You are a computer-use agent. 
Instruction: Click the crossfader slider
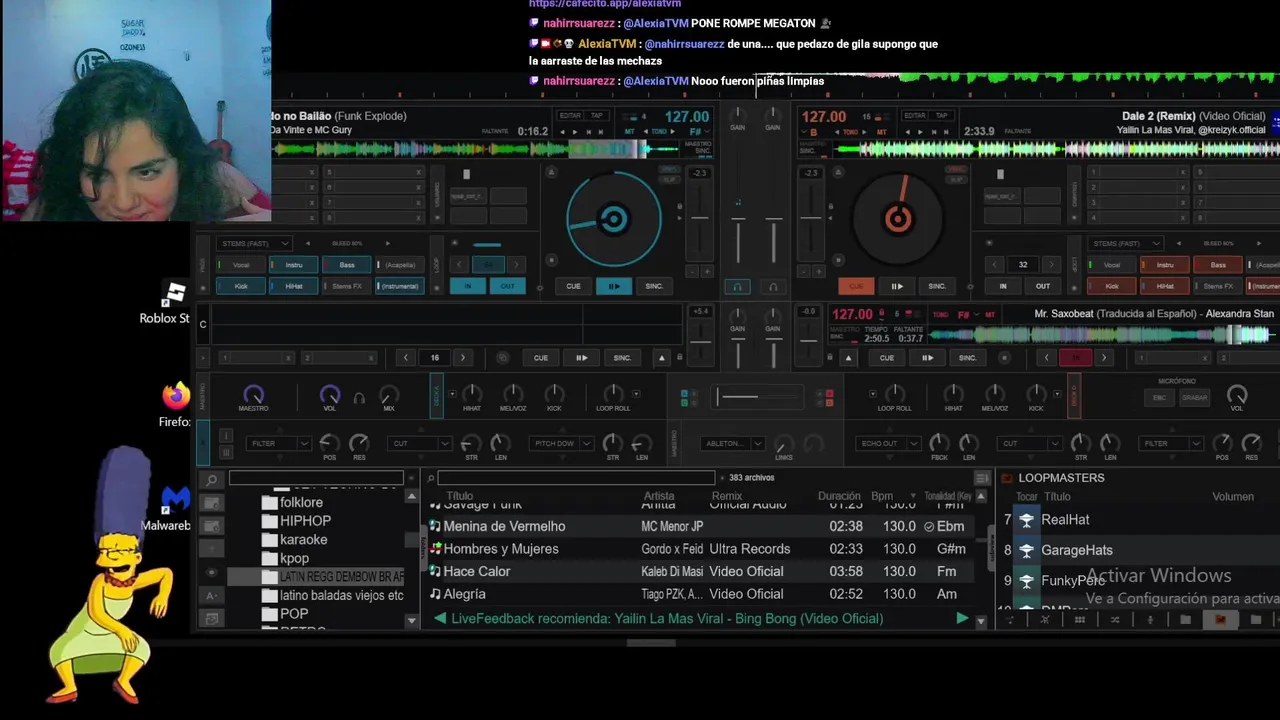[755, 397]
